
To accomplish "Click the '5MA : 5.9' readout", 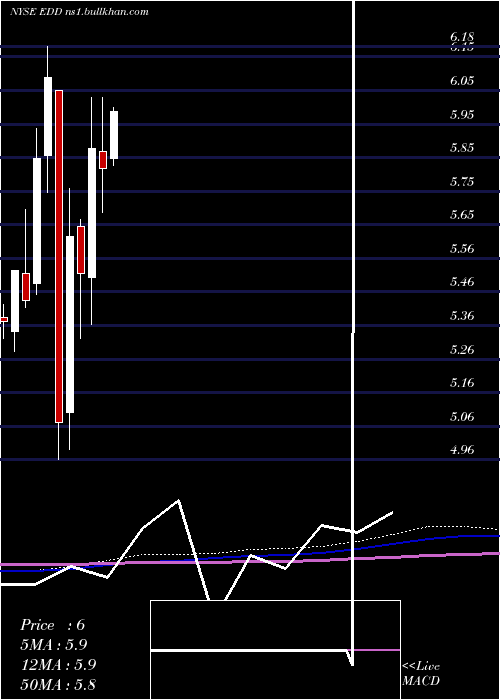I will pos(54,644).
